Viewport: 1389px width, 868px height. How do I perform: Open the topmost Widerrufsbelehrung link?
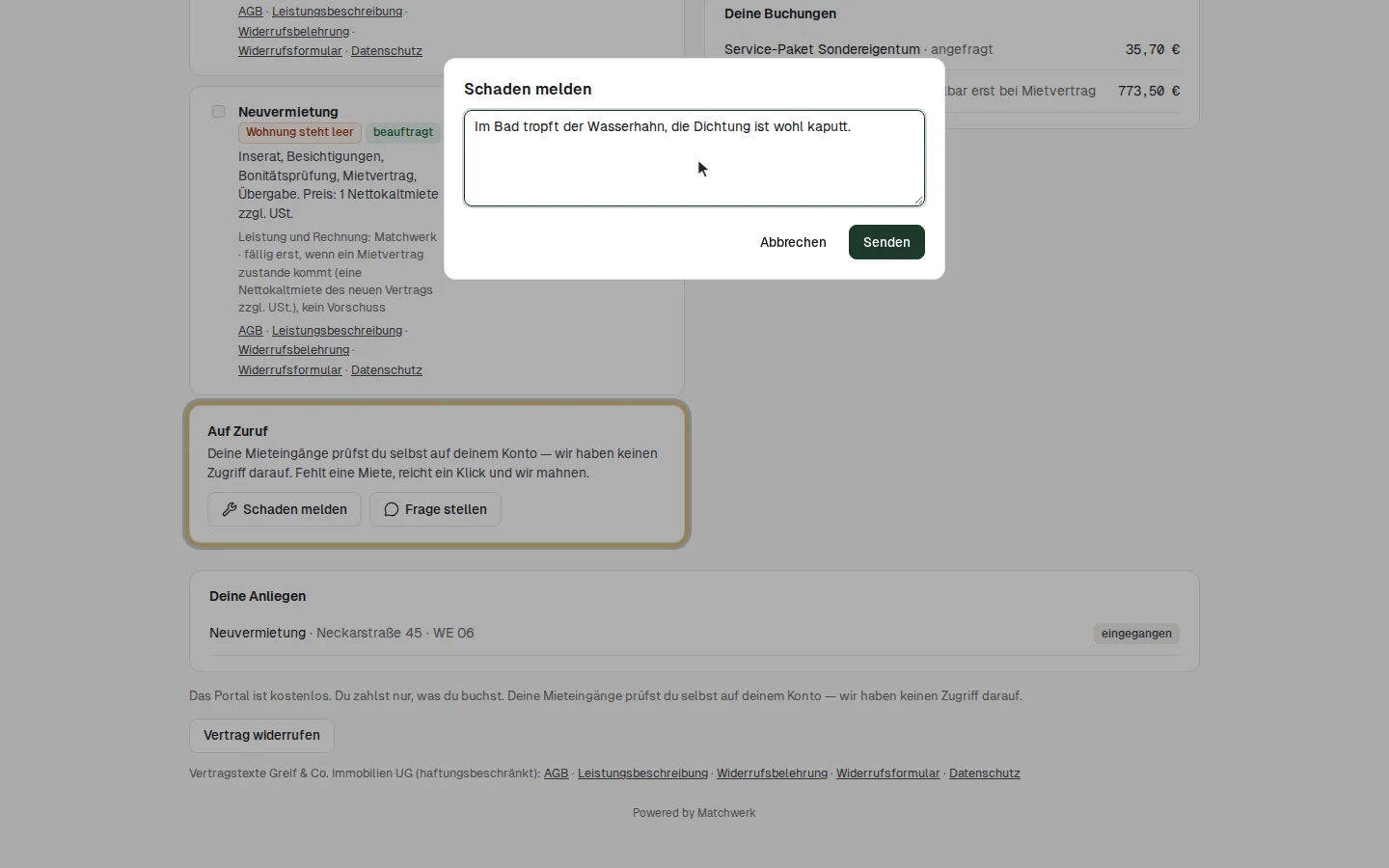[293, 32]
